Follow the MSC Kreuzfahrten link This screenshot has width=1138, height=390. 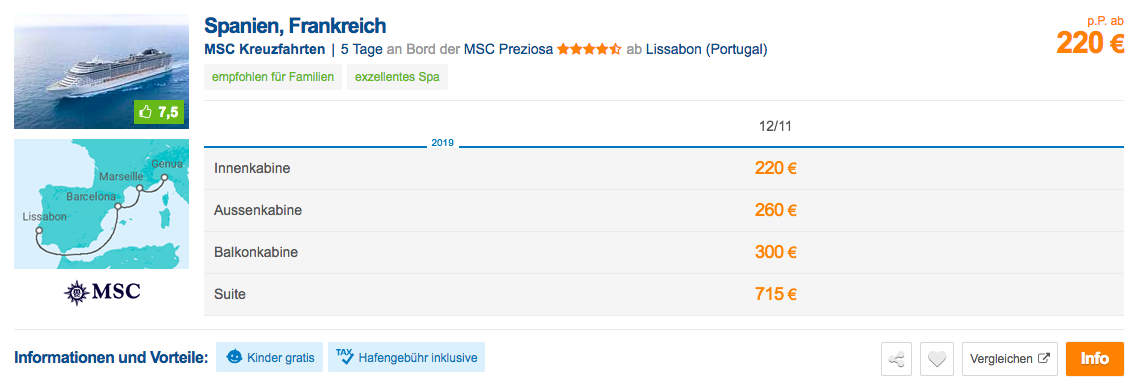[x=264, y=49]
